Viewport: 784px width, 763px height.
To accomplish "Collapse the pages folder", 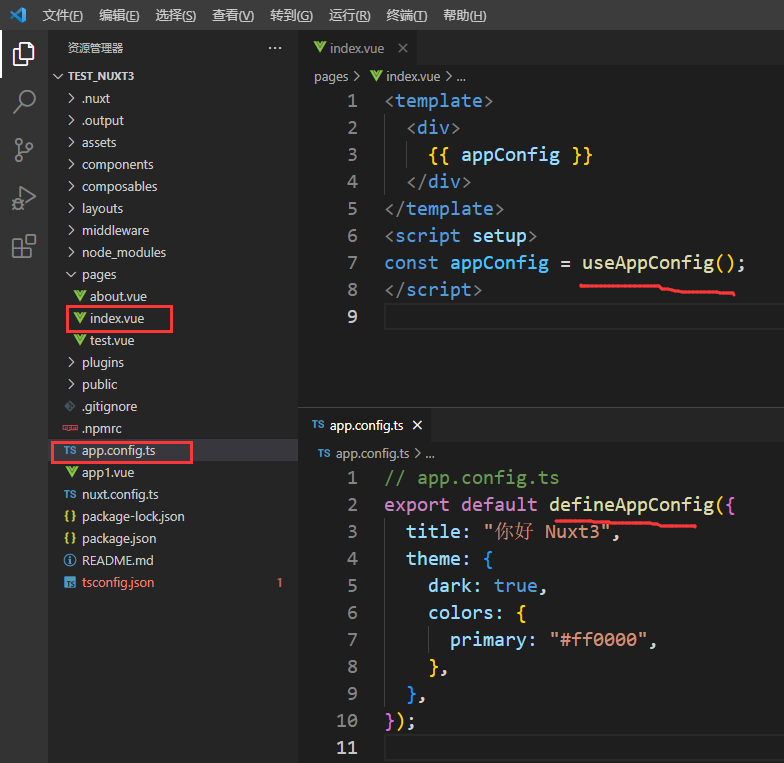I will [72, 274].
